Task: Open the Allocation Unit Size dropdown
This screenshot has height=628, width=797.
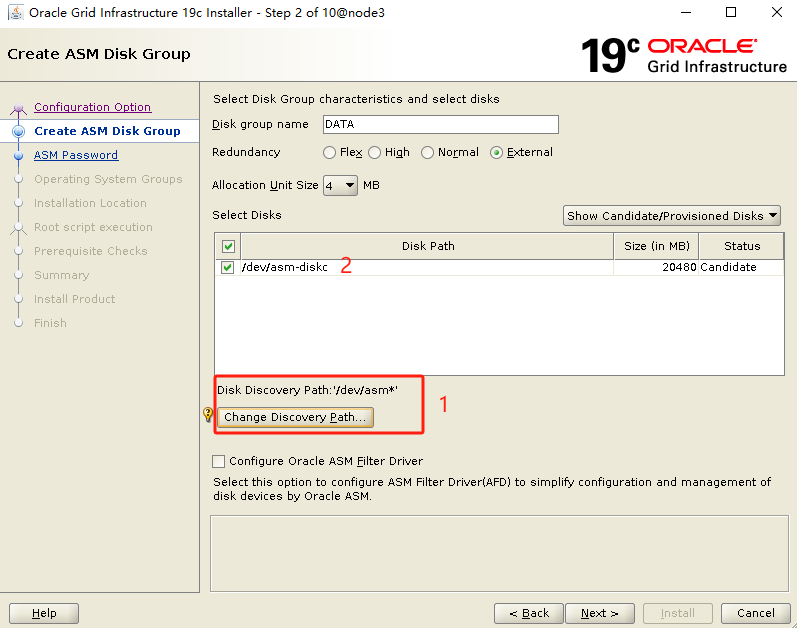Action: (341, 185)
